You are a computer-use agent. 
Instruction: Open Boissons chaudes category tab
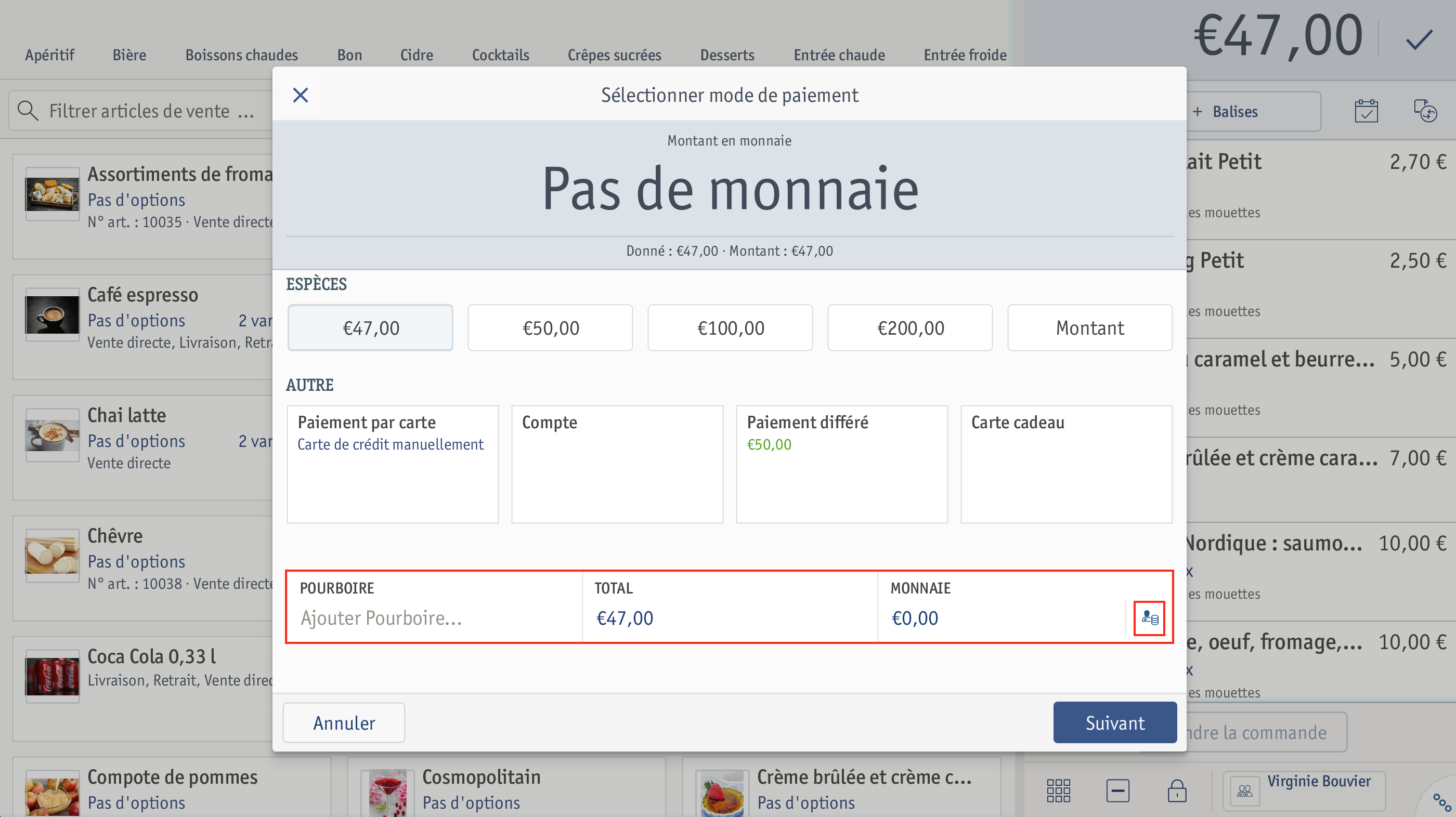(x=241, y=55)
